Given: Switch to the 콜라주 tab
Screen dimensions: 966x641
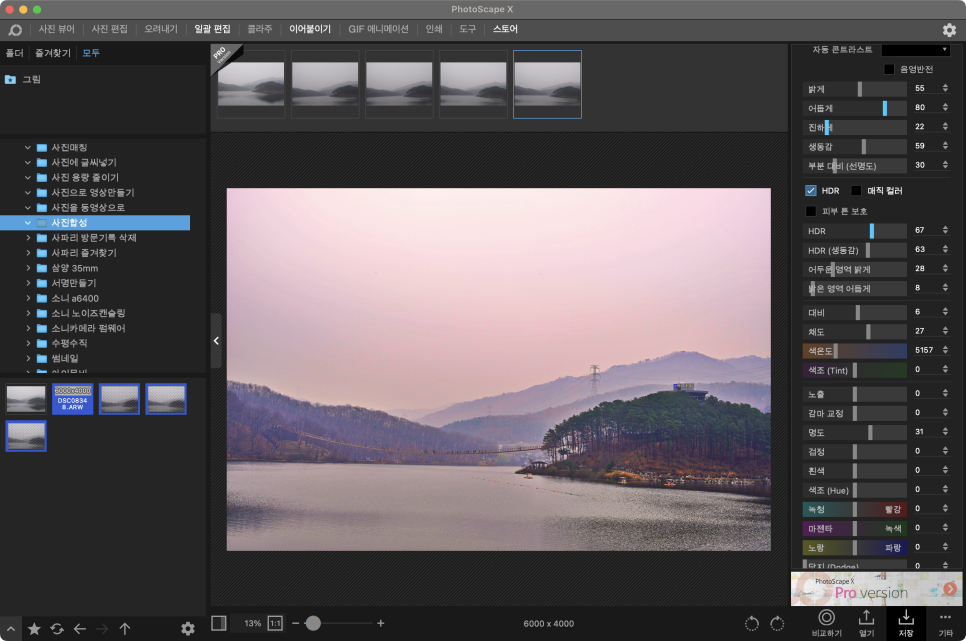Looking at the screenshot, I should 260,30.
